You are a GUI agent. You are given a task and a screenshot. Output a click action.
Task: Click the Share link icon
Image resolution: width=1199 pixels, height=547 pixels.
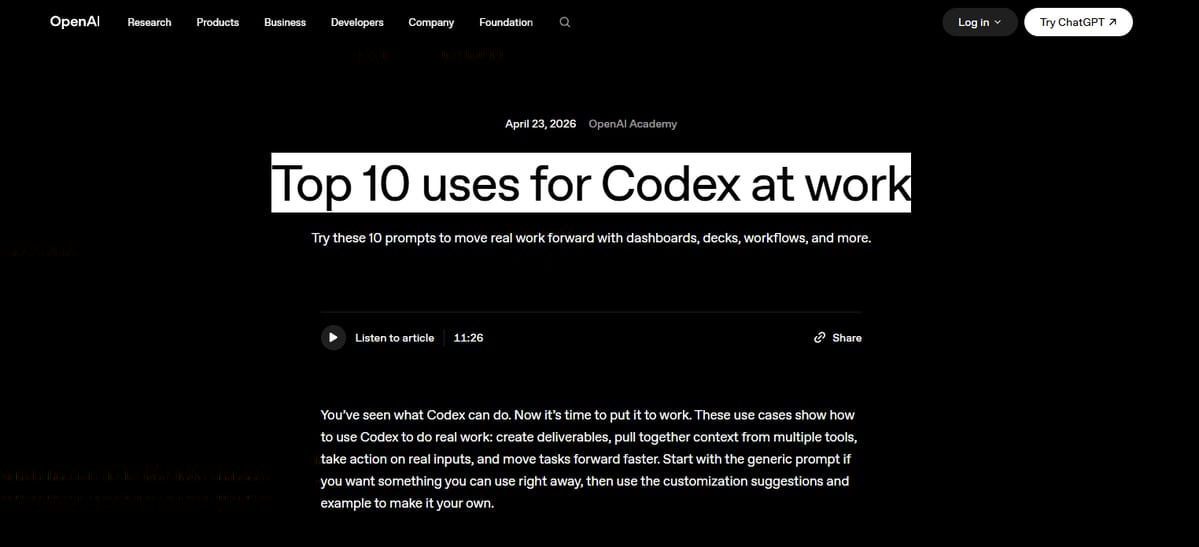820,337
